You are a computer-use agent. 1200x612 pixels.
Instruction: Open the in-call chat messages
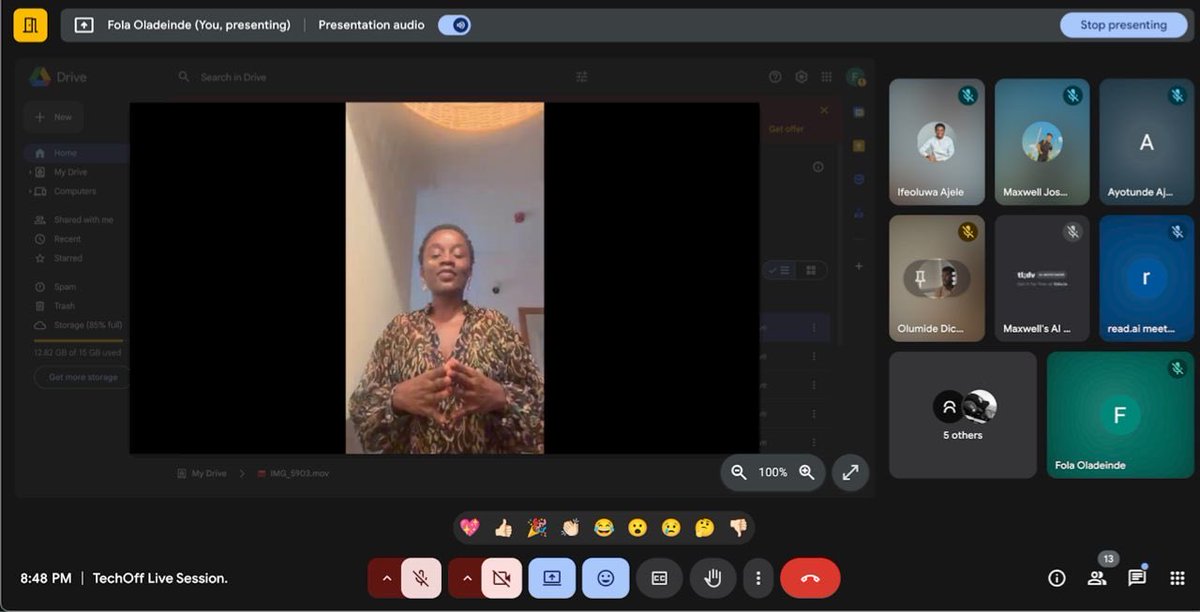1137,577
